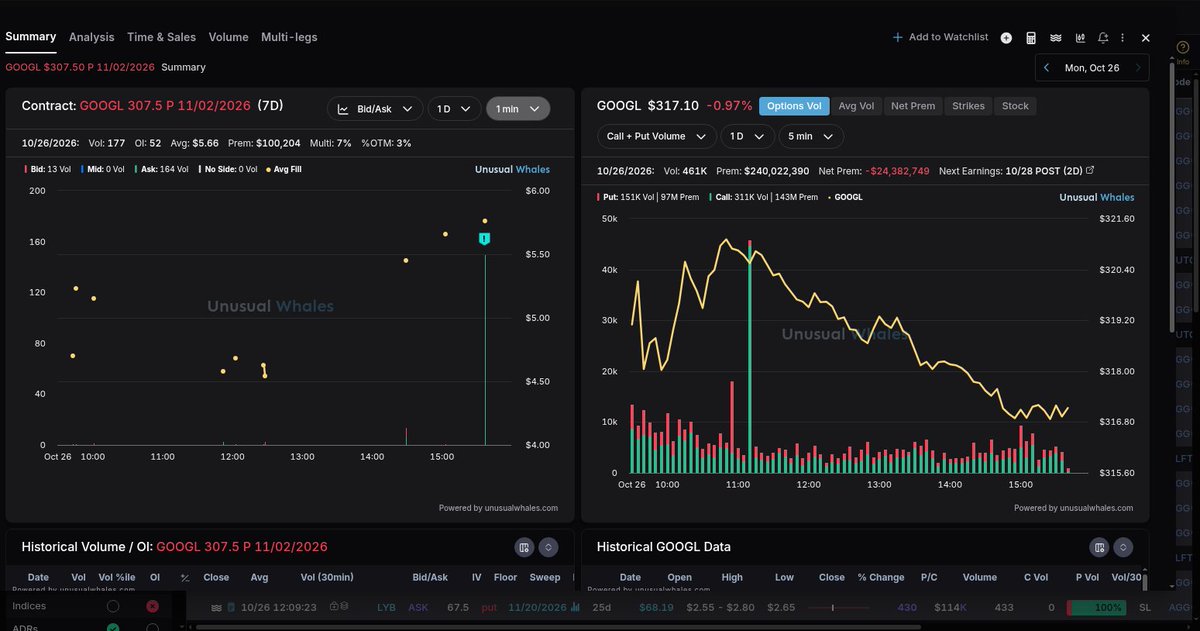Open the calculator icon in top toolbar
This screenshot has height=631, width=1200.
point(1031,37)
